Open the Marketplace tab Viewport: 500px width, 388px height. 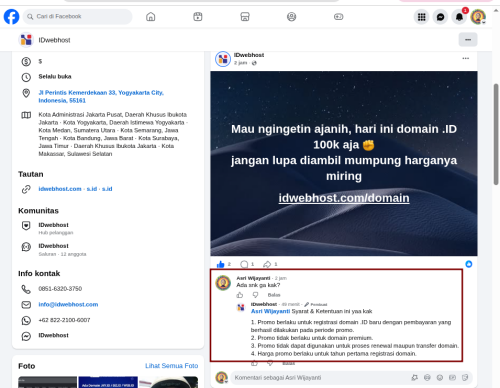click(x=245, y=16)
